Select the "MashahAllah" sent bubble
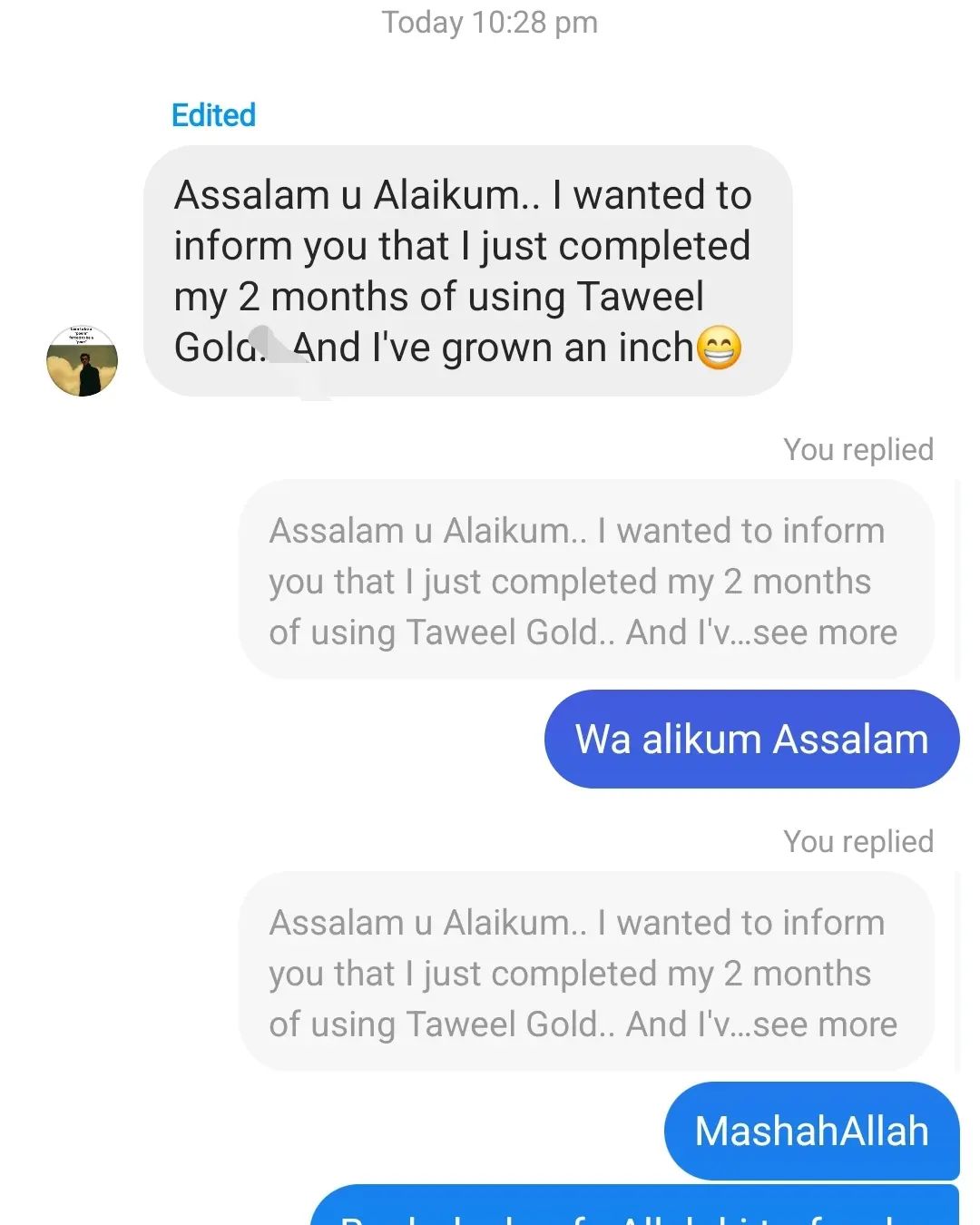Screen dimensions: 980x1225 coord(811,1131)
